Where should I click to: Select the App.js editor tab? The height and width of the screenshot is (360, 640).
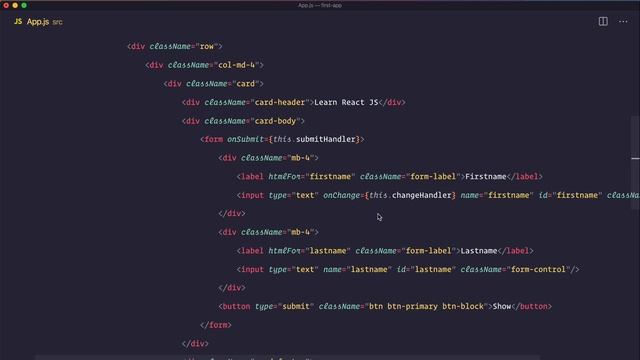[38, 22]
